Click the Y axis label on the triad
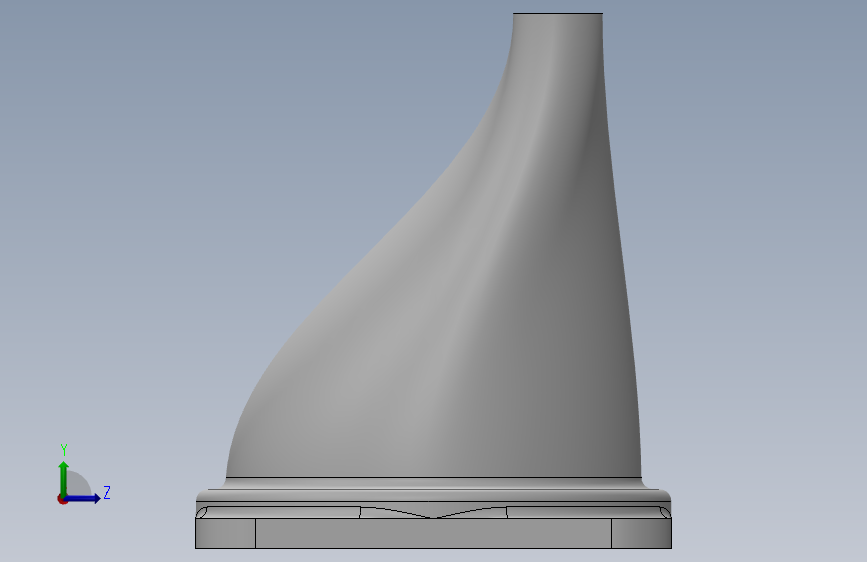The image size is (867, 562). 64,450
